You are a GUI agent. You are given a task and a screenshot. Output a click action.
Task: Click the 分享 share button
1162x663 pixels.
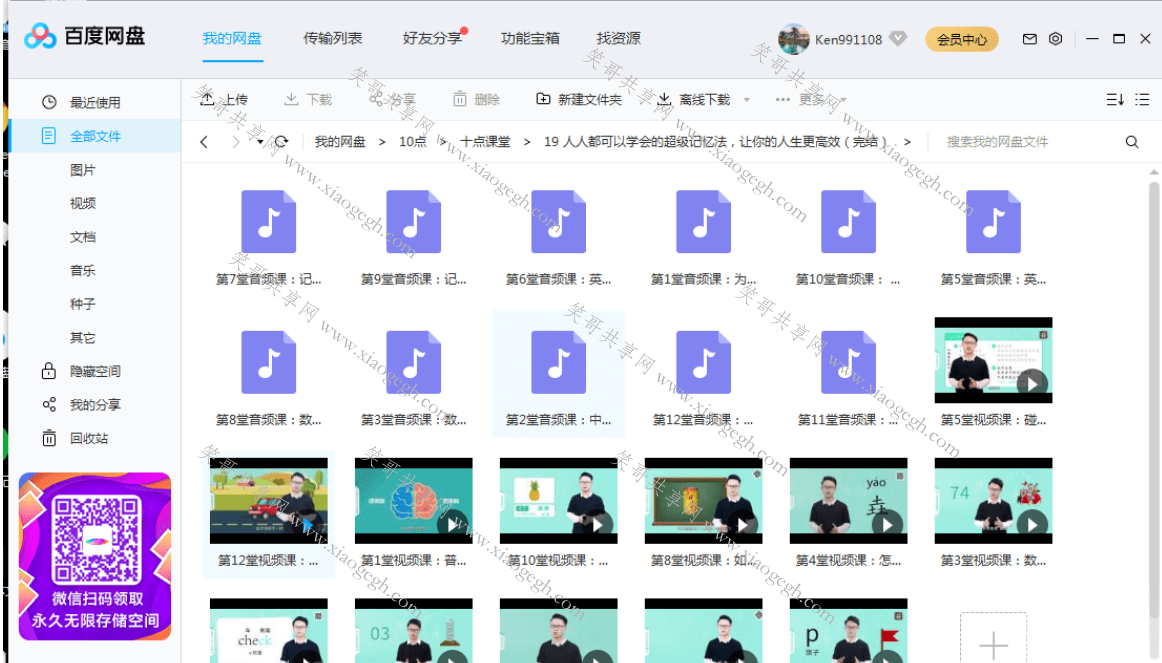coord(393,99)
